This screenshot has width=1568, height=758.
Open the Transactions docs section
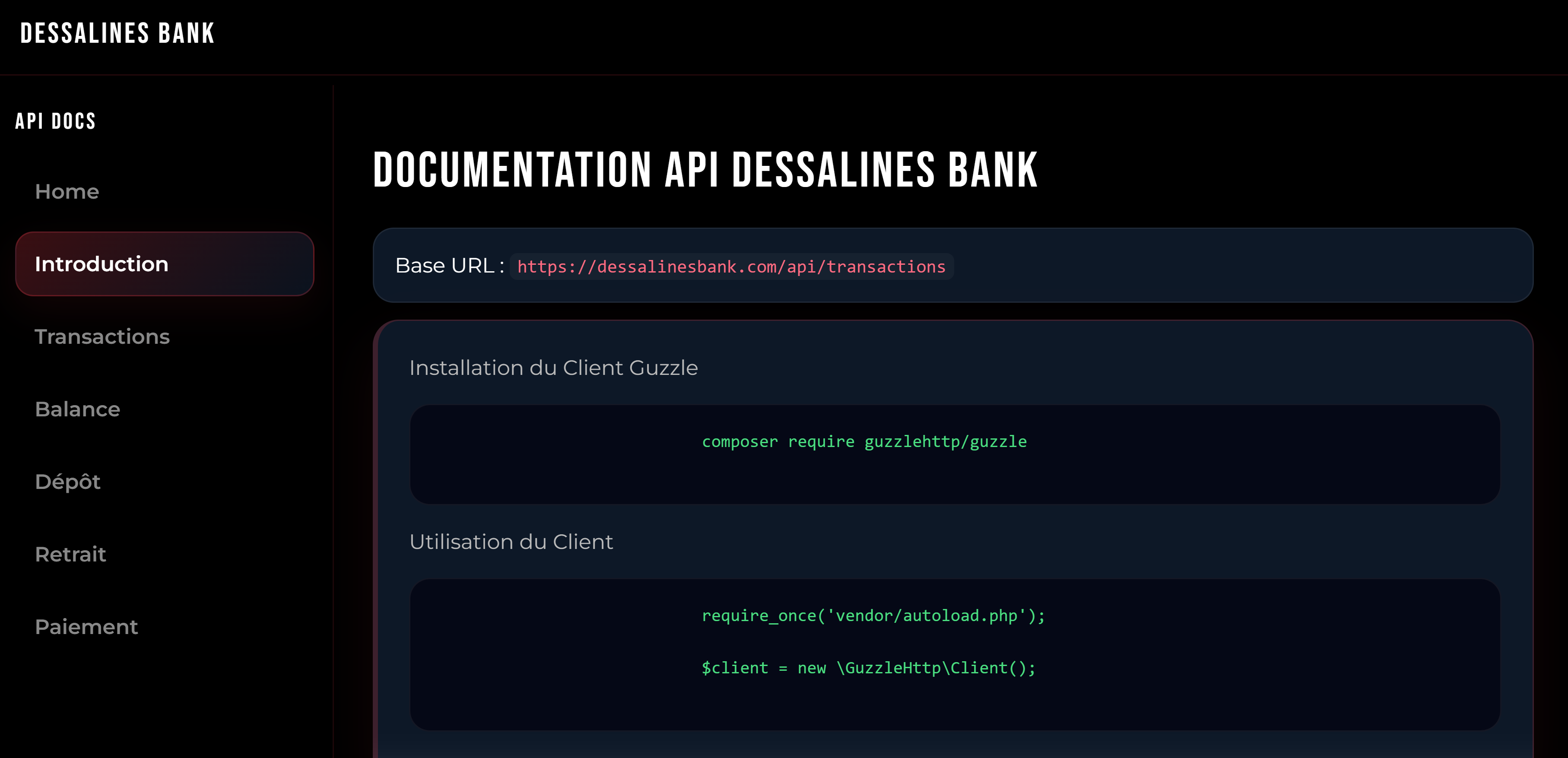[164, 336]
